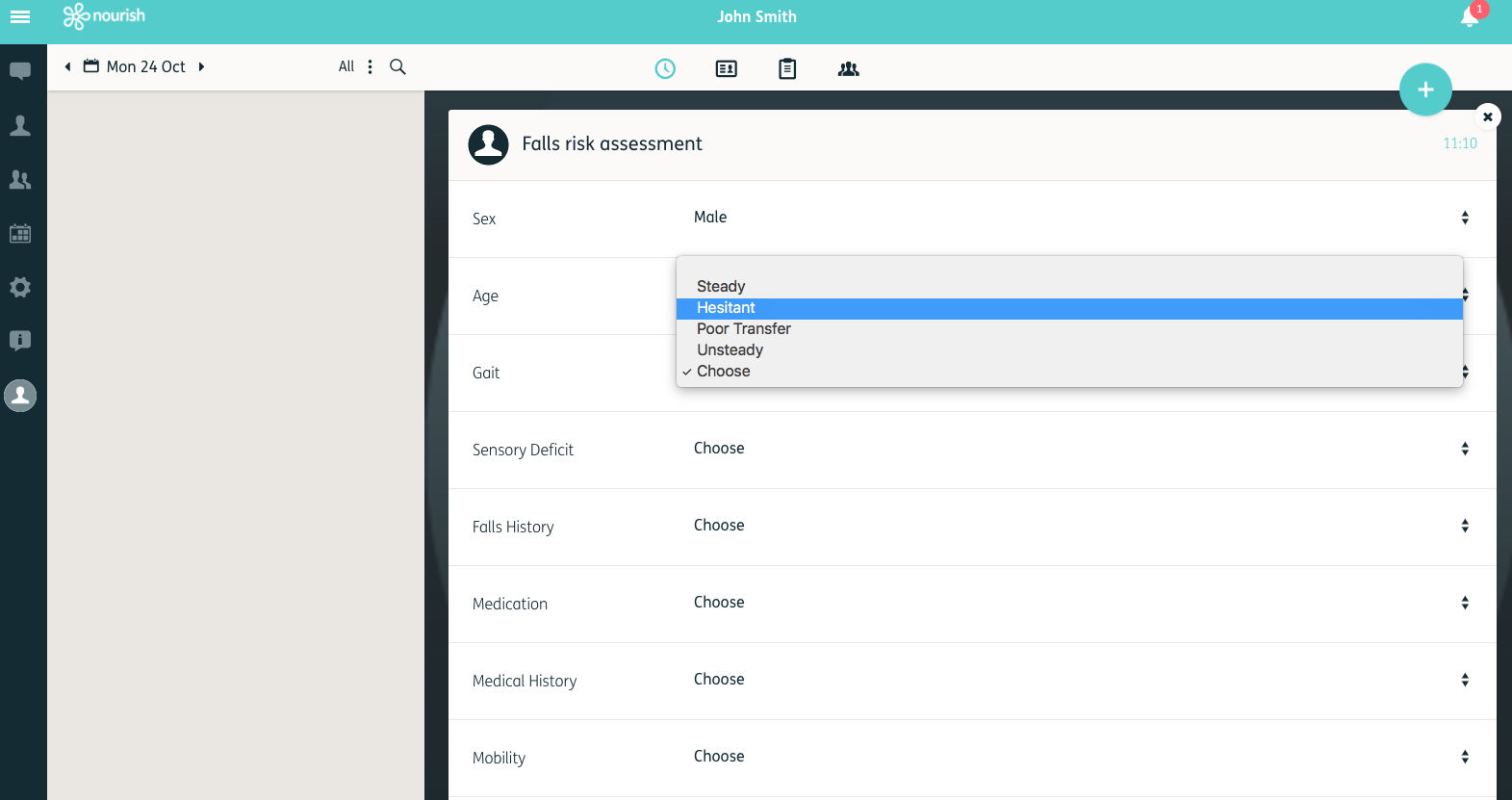The image size is (1512, 800).
Task: Click the search magnifier icon
Action: click(x=397, y=66)
